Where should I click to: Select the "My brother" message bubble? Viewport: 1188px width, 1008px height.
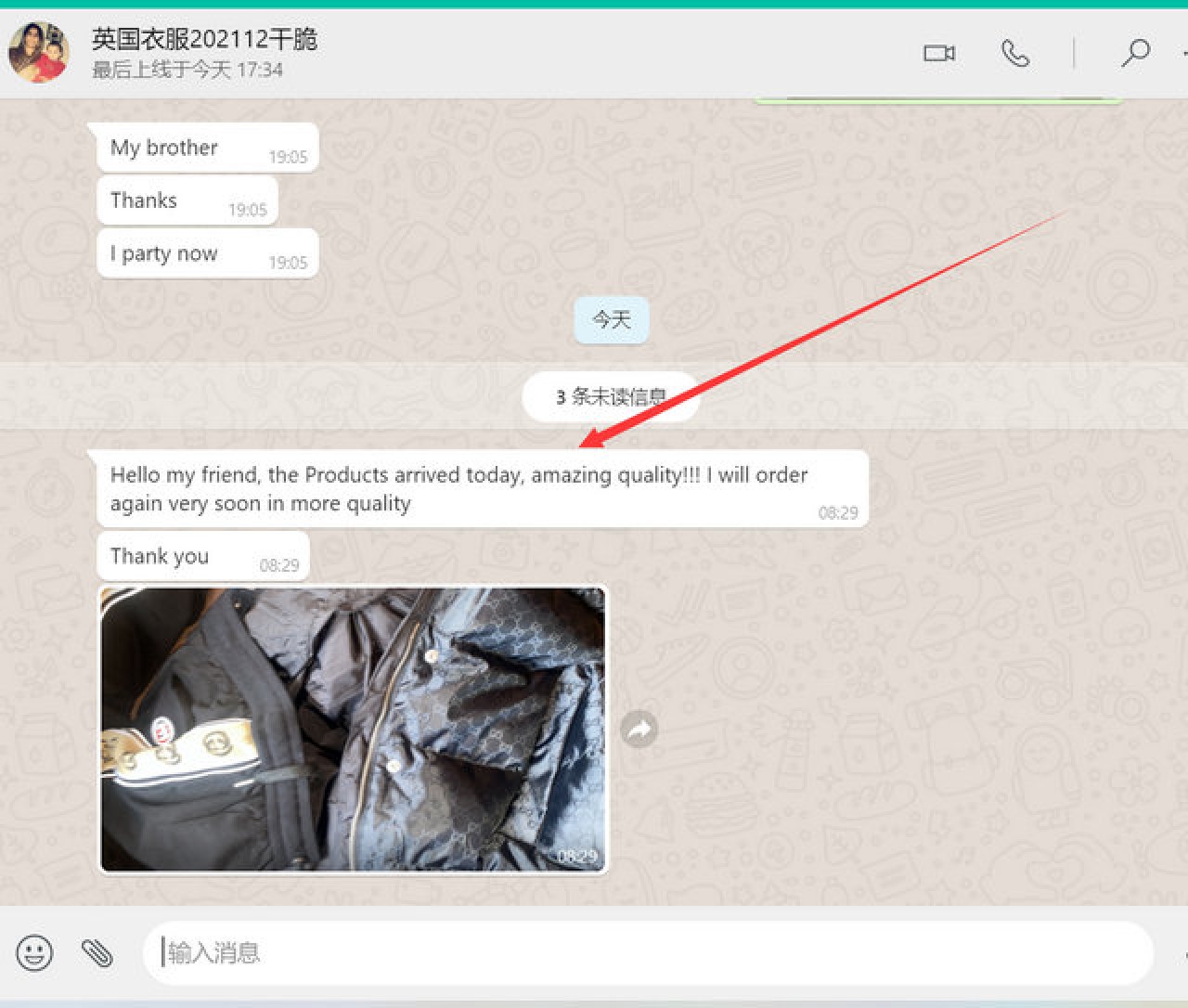coord(206,148)
